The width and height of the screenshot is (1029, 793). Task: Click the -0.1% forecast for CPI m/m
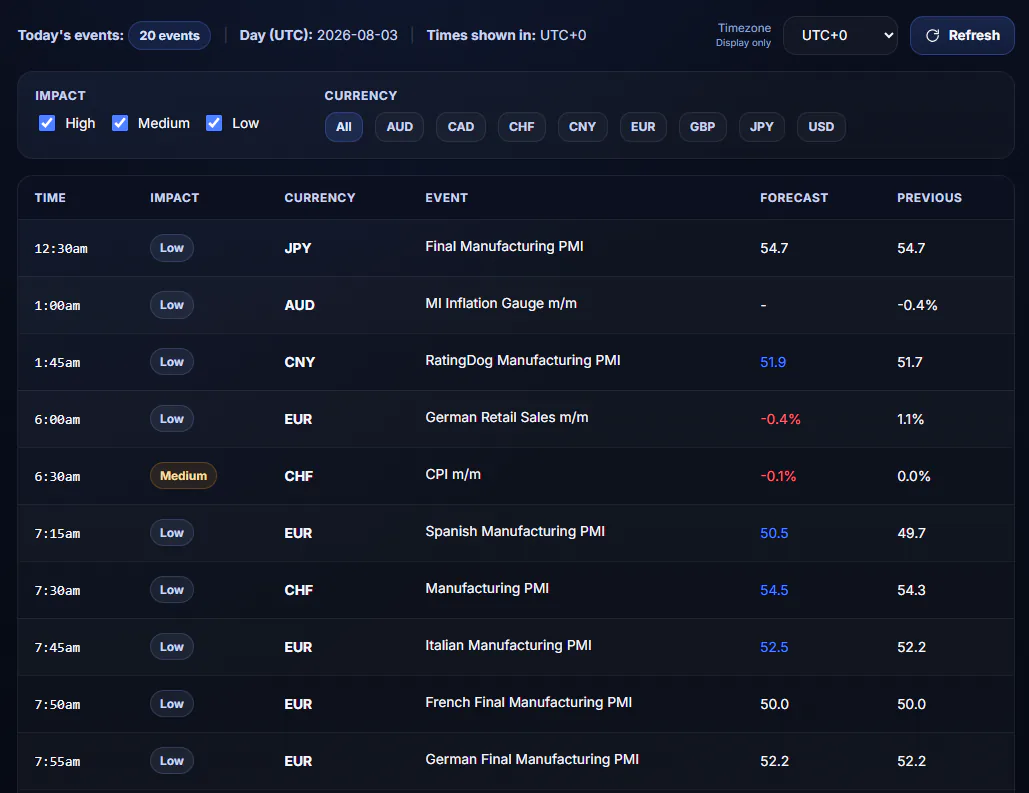click(x=778, y=477)
